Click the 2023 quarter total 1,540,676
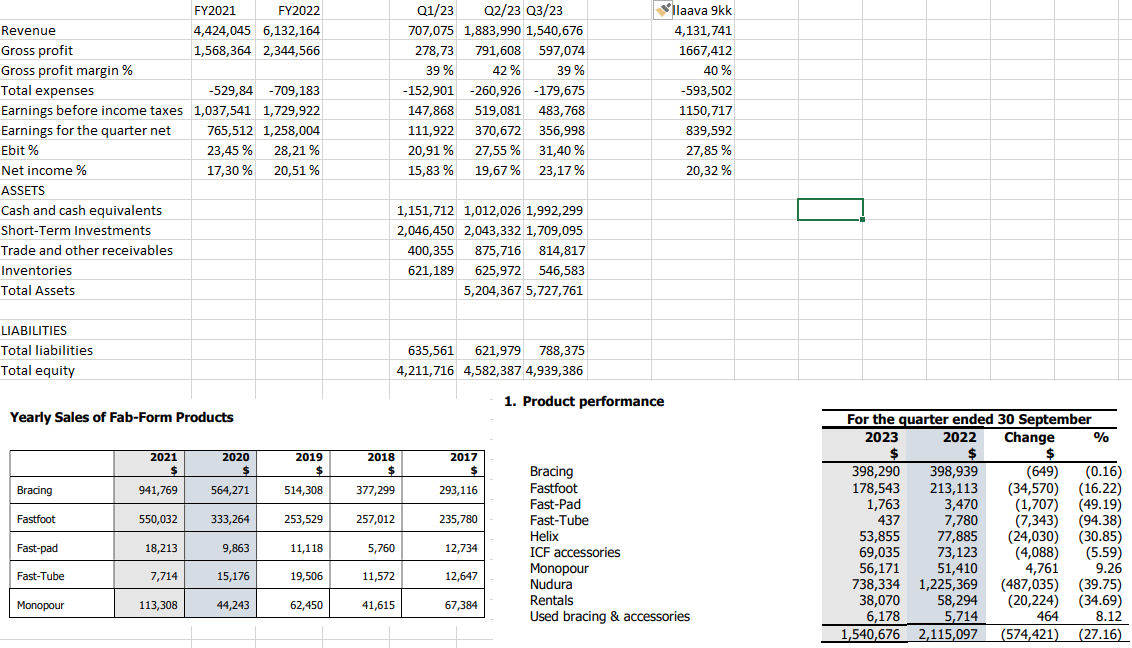Viewport: 1132px width, 648px height. [870, 634]
